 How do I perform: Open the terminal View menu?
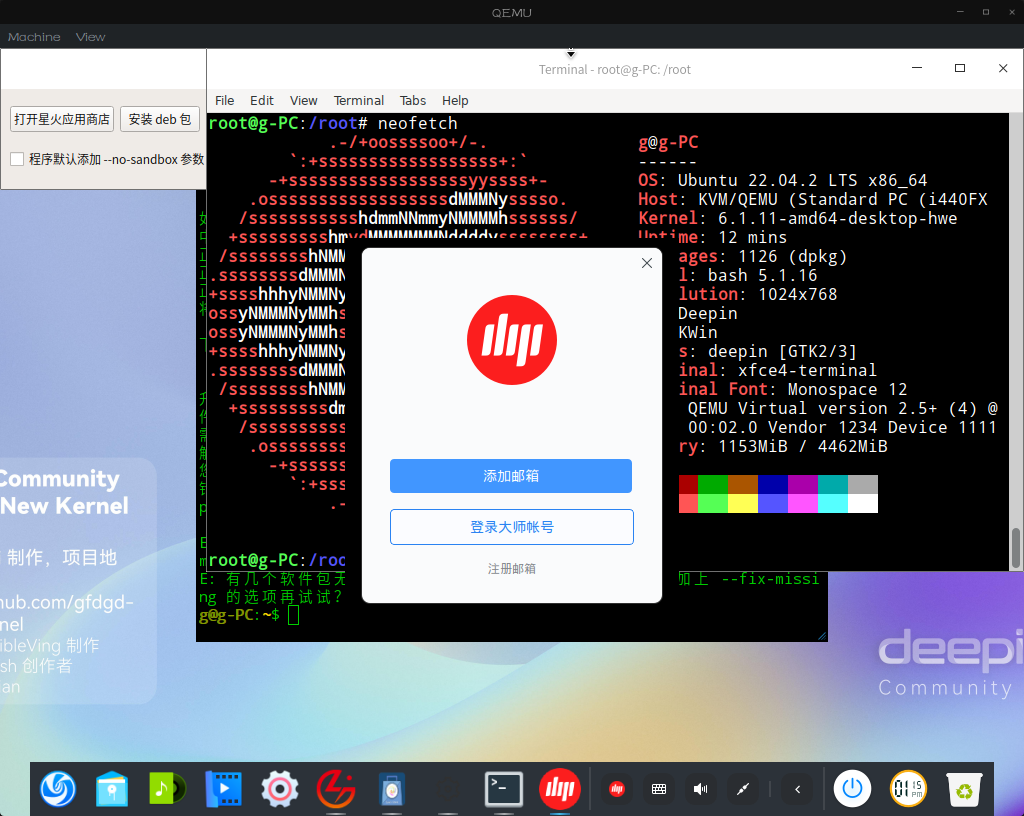(304, 101)
